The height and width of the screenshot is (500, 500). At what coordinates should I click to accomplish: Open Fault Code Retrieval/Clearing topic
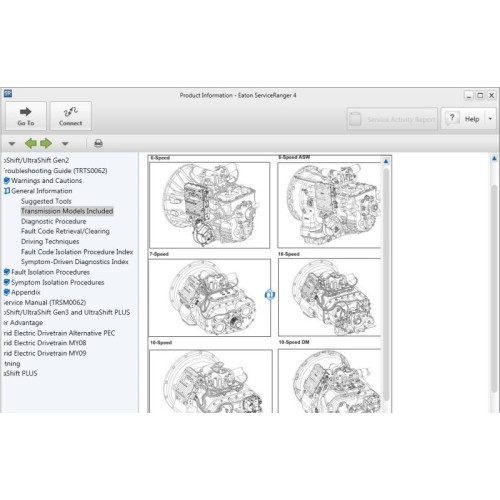[x=65, y=231]
